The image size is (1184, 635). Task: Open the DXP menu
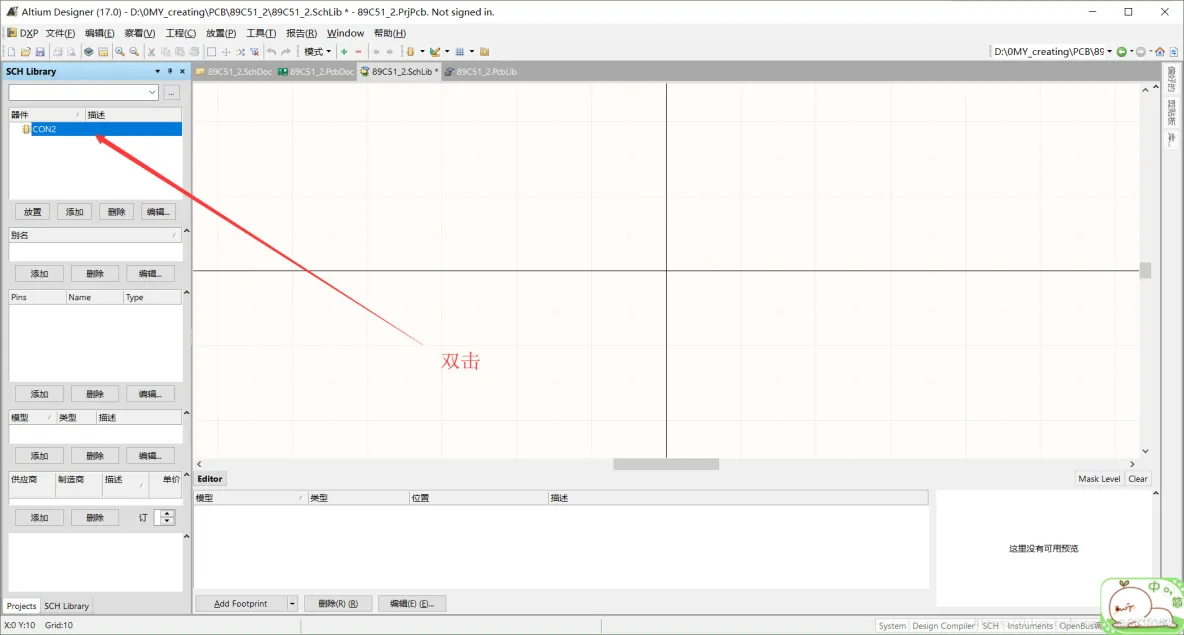(x=23, y=33)
